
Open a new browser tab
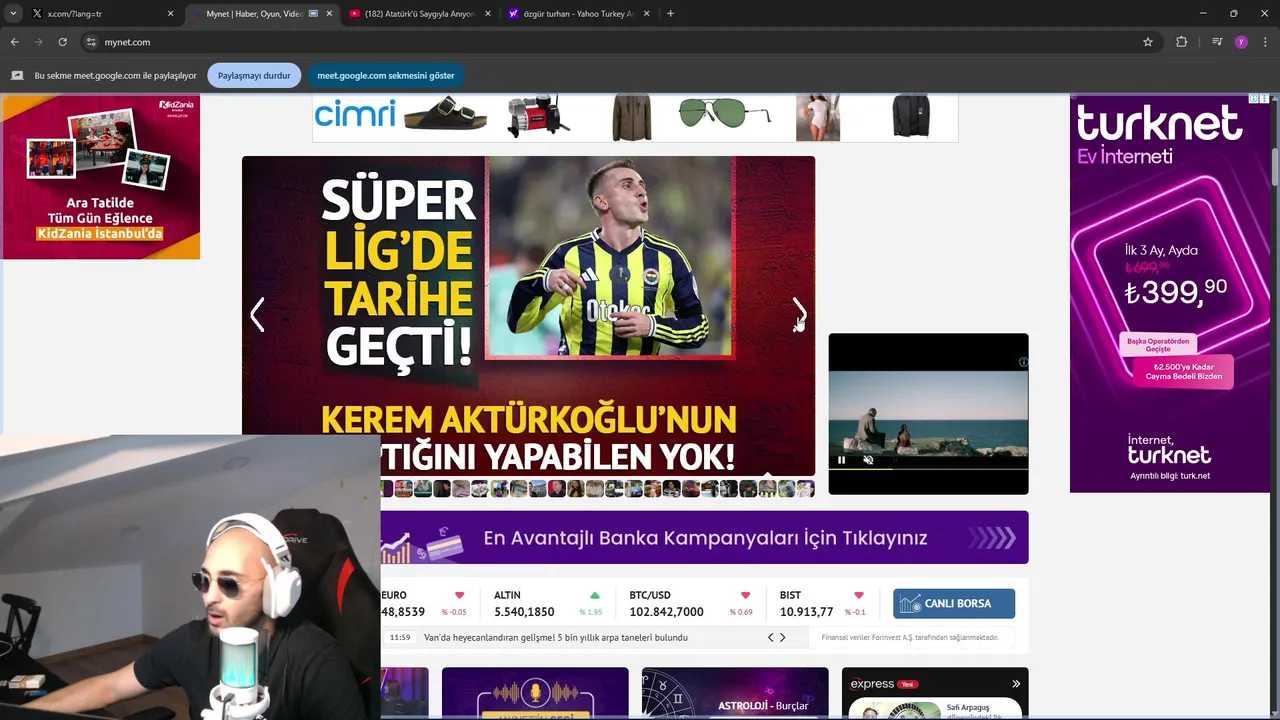click(670, 14)
